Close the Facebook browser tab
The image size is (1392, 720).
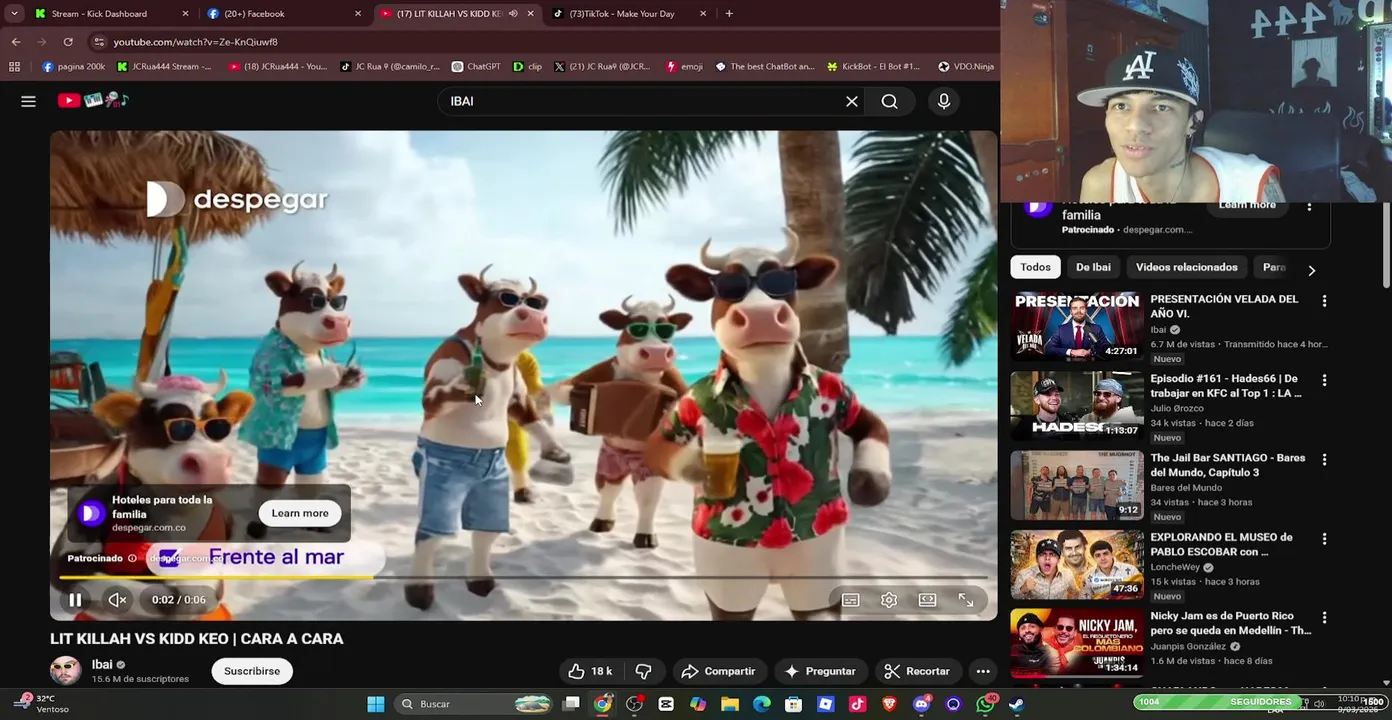tap(358, 14)
